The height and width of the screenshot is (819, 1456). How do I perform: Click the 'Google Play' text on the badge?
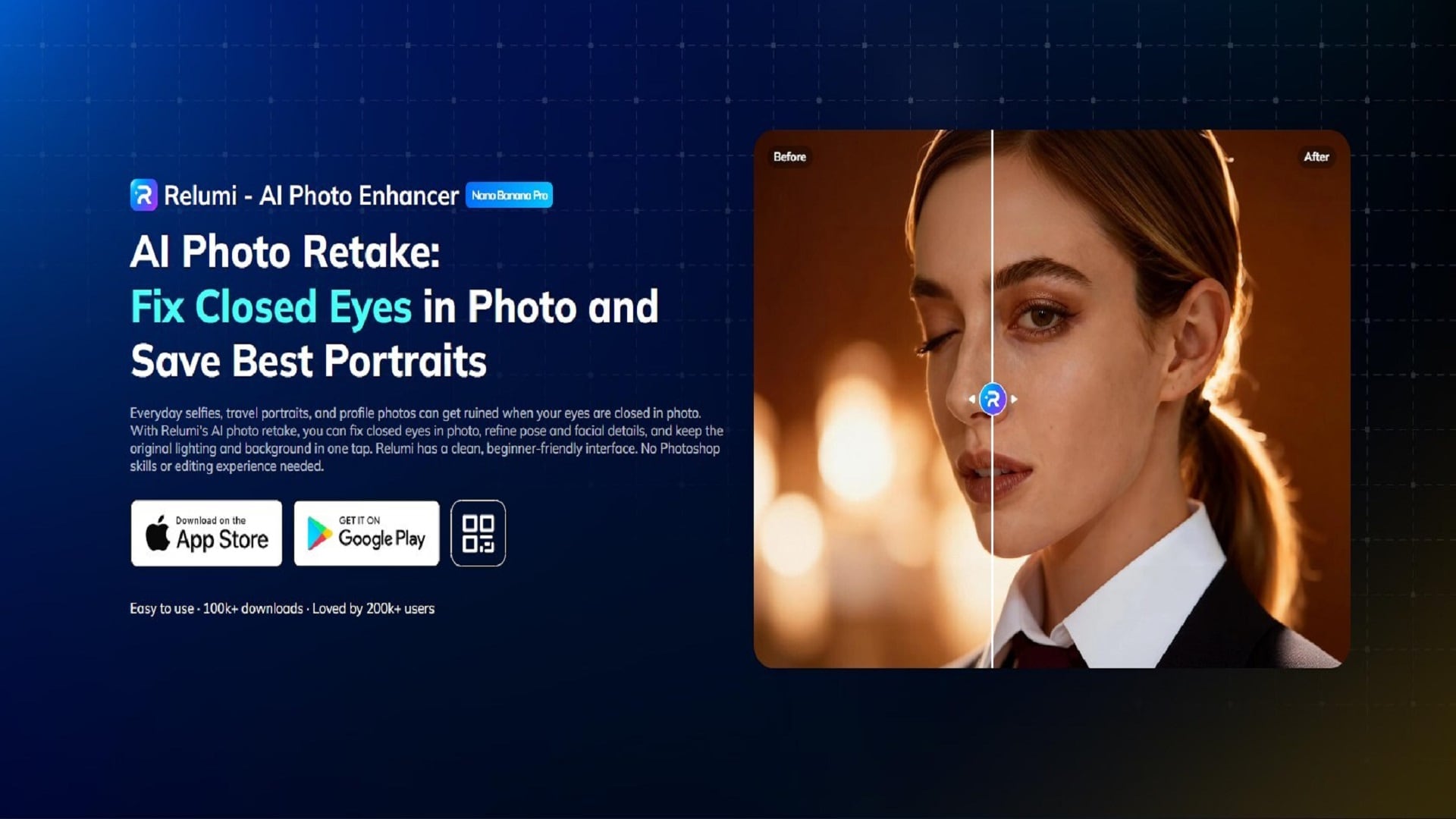pos(381,538)
